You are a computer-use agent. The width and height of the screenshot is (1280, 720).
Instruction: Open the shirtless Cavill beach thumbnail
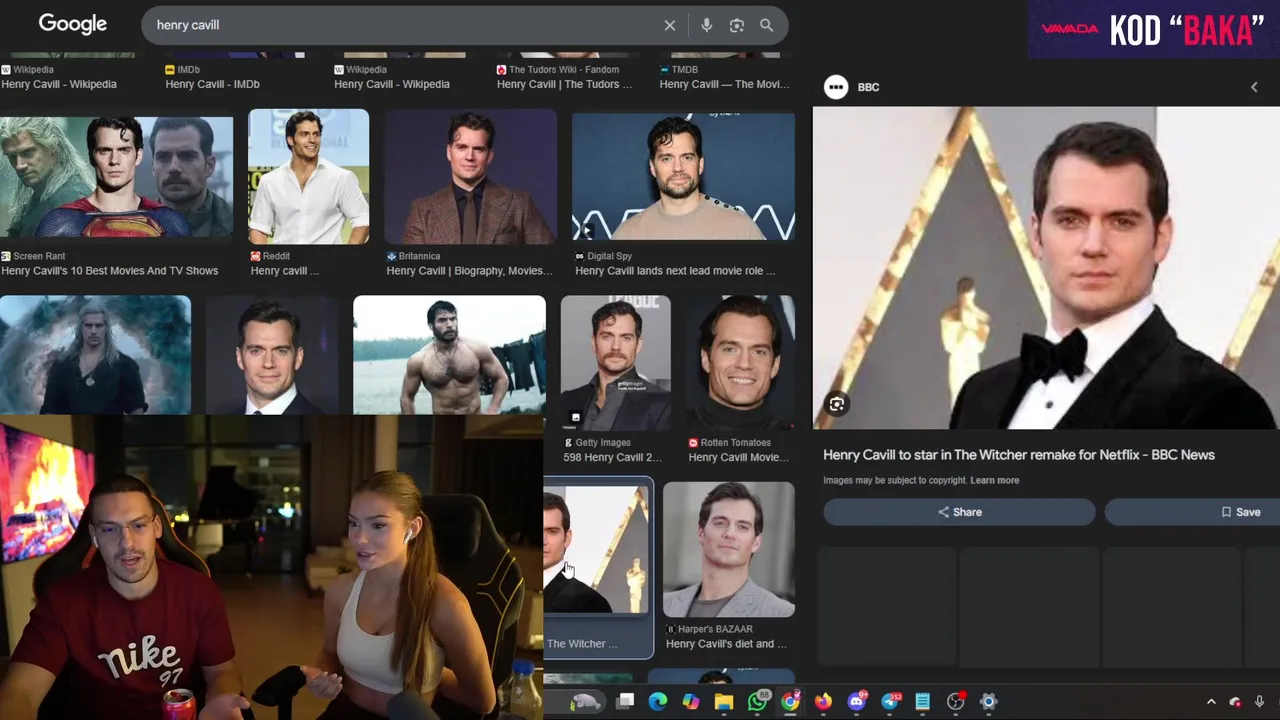point(449,355)
